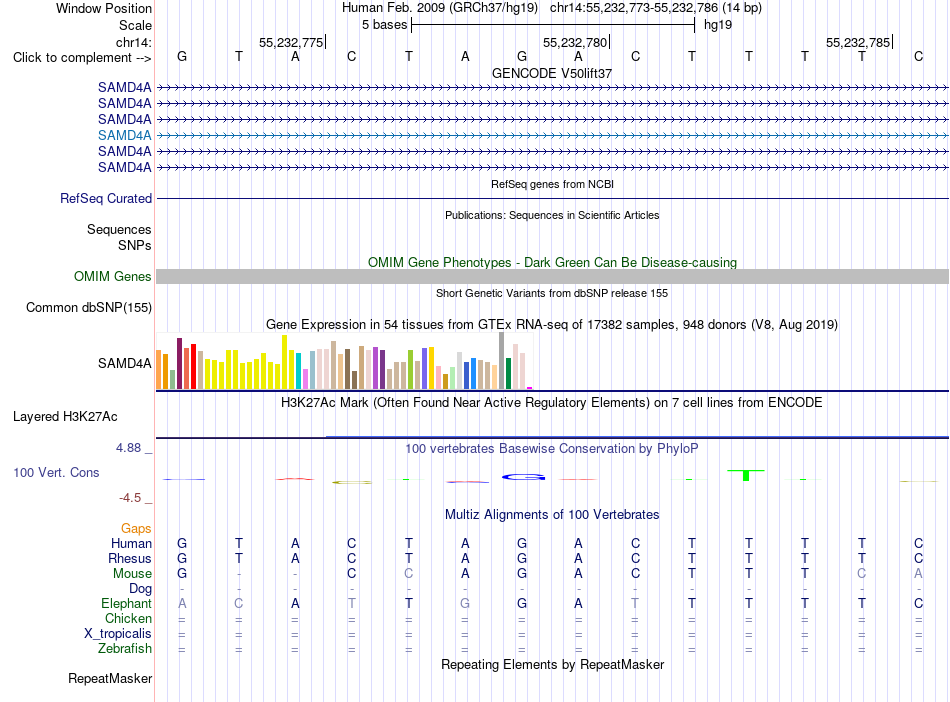Click the Common dbSNP(155) track label

88,307
